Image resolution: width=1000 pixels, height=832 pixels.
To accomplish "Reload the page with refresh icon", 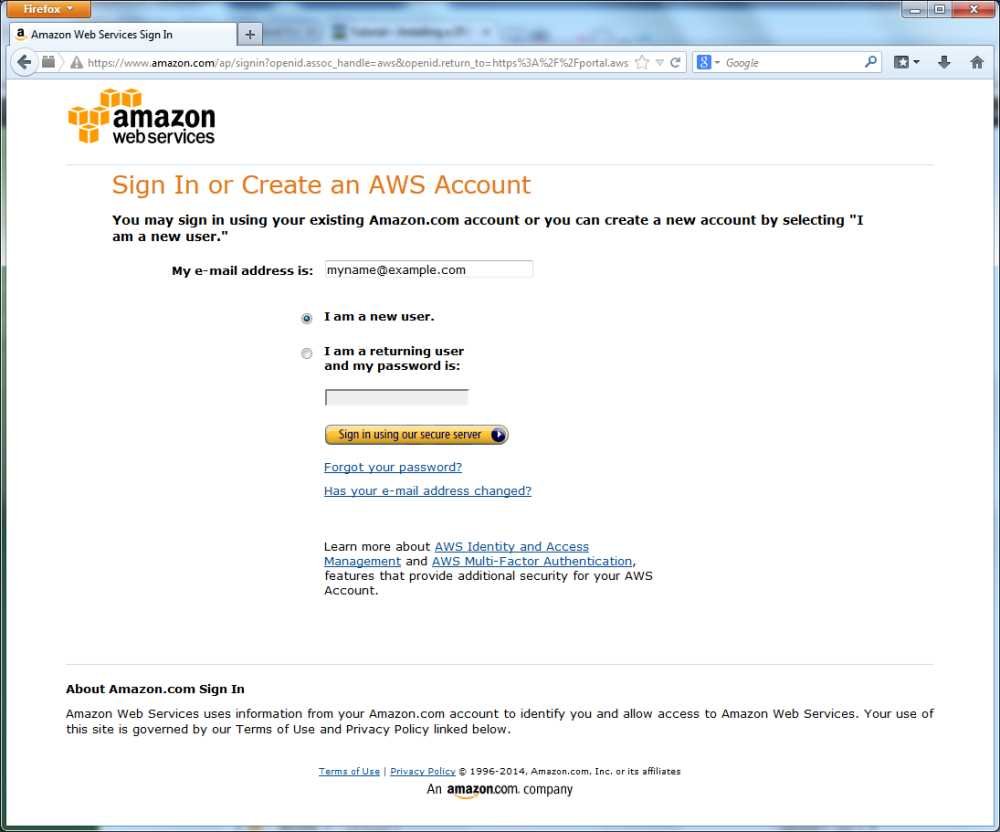I will [675, 62].
